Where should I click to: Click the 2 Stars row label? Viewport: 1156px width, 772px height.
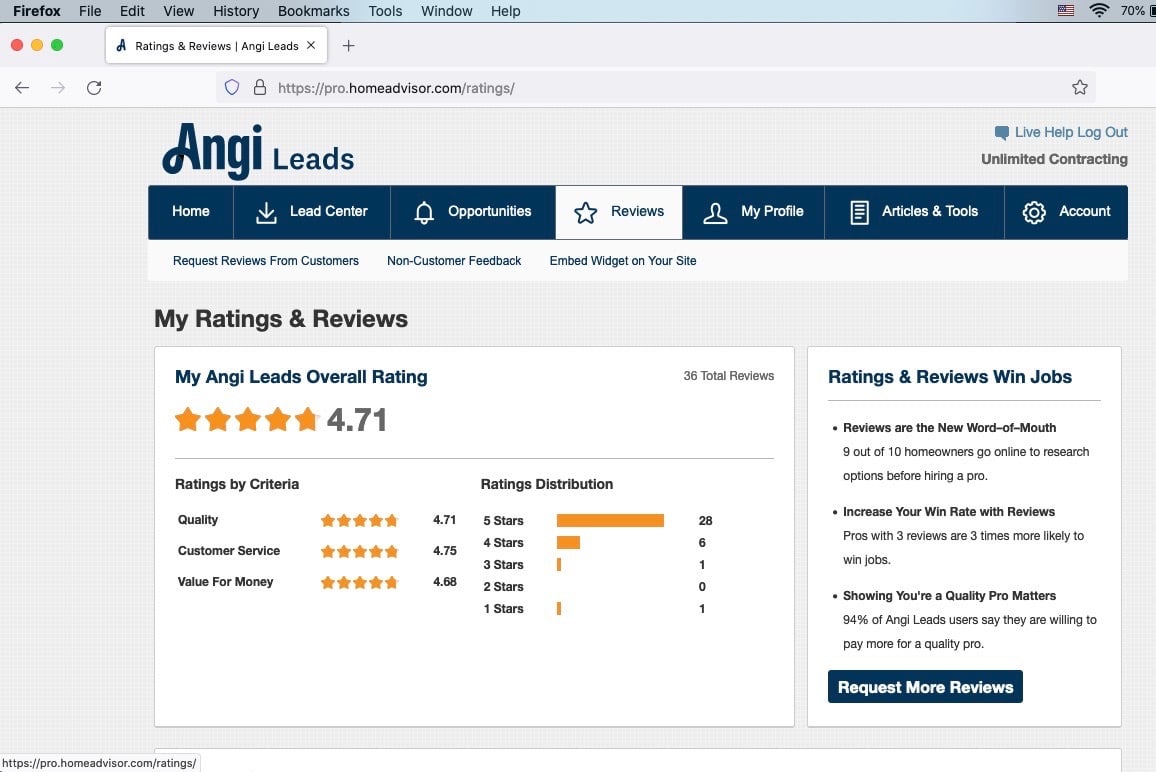(504, 587)
